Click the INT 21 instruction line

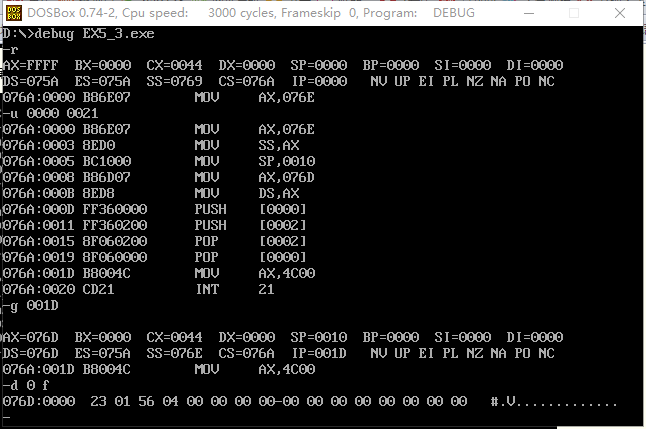click(138, 289)
